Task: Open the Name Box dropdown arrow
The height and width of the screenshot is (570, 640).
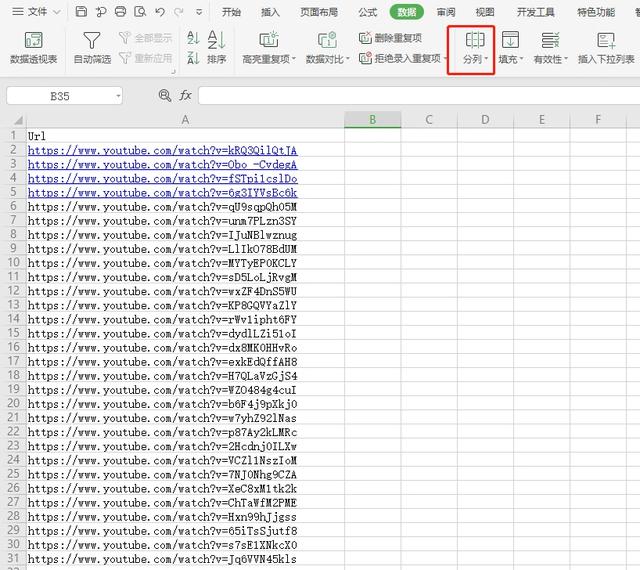Action: click(118, 96)
